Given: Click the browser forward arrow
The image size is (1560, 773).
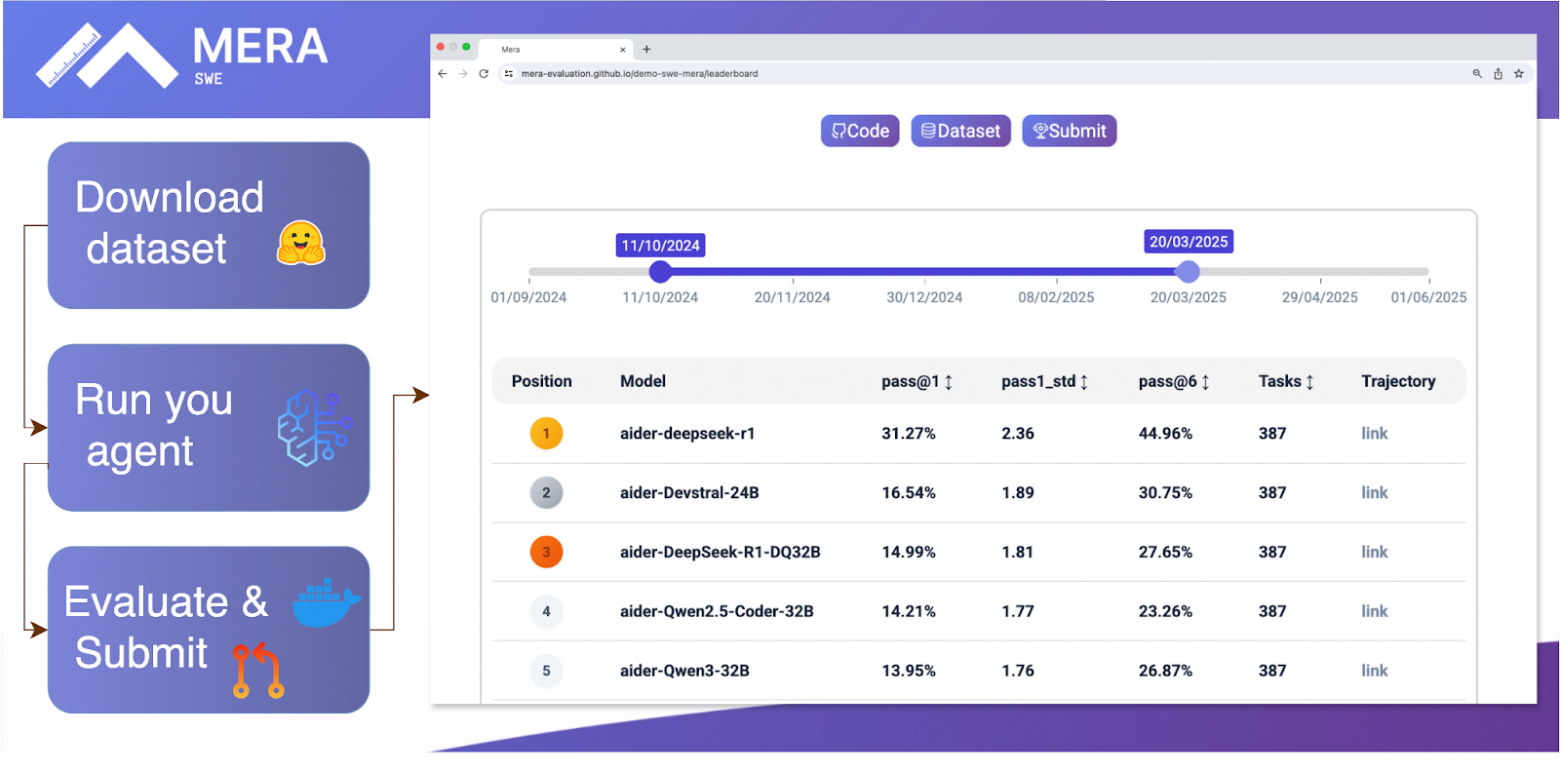Looking at the screenshot, I should pos(463,74).
